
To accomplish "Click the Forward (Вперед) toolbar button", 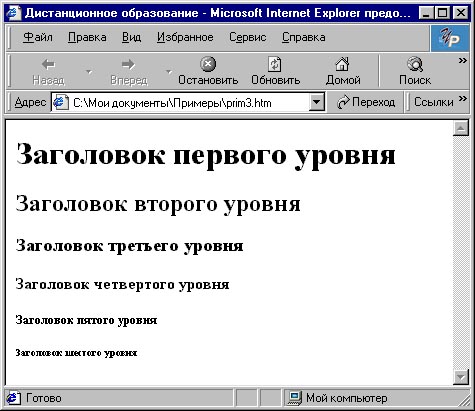I will click(x=129, y=71).
